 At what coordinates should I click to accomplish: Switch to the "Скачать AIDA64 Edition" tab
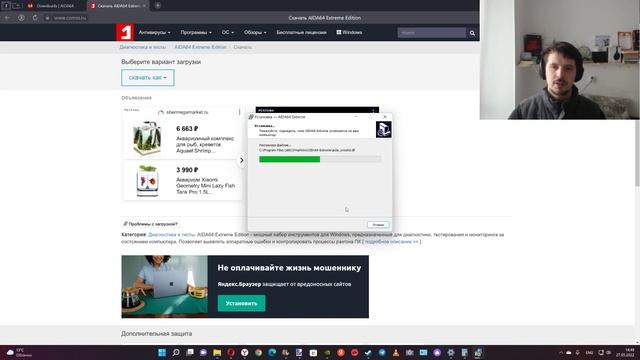tap(118, 6)
